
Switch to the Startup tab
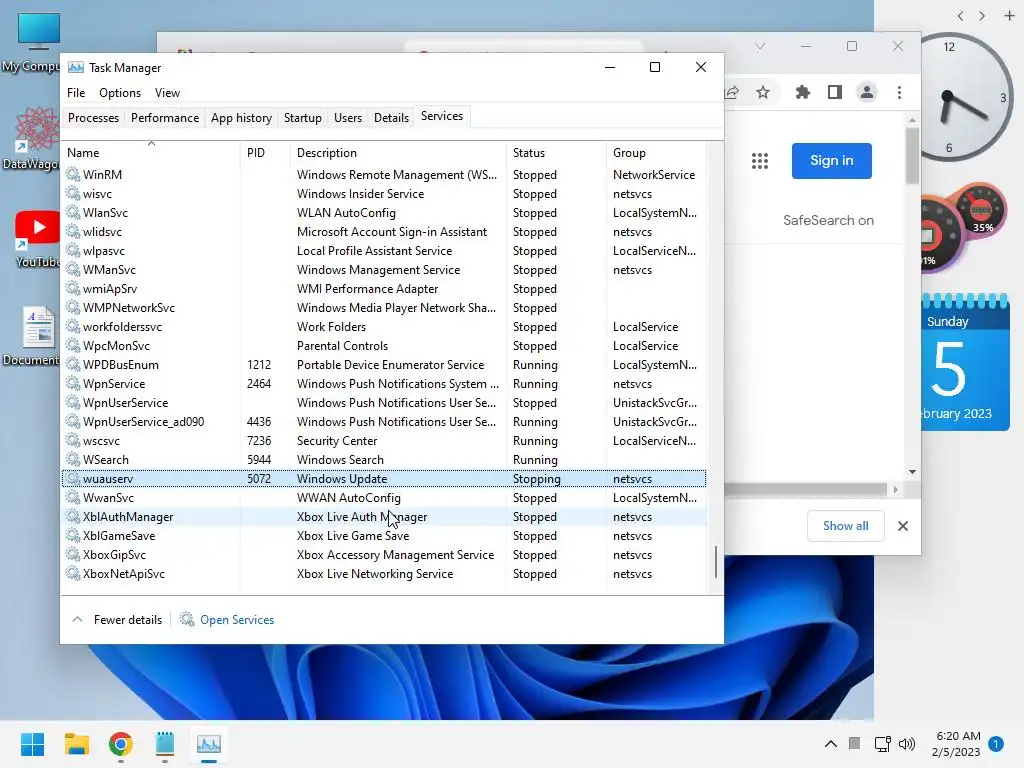(x=302, y=118)
